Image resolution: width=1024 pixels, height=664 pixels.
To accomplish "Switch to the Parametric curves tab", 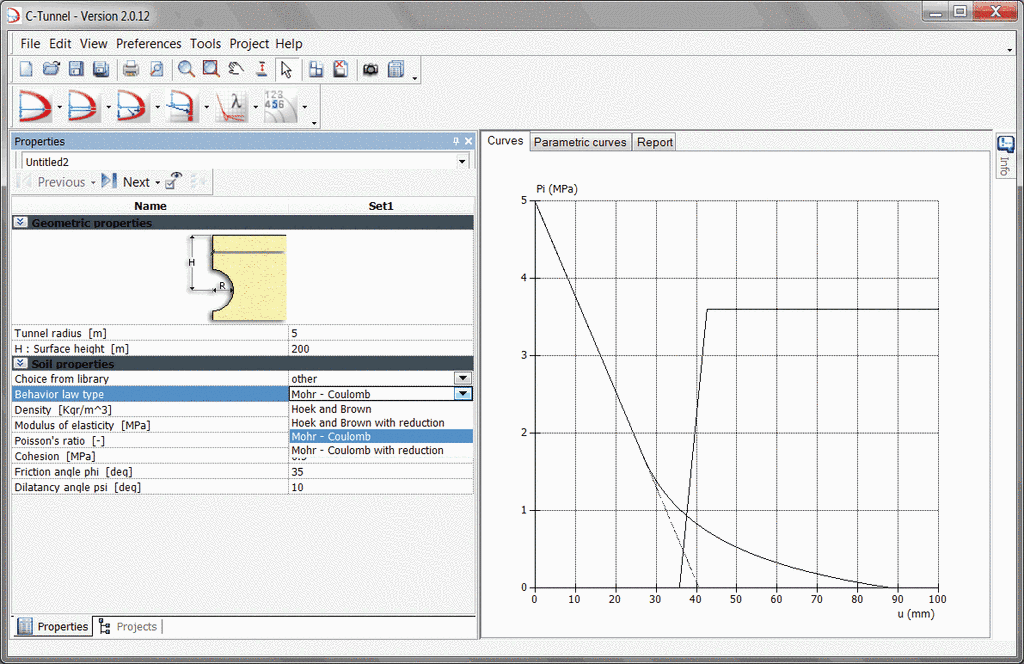I will pyautogui.click(x=580, y=142).
